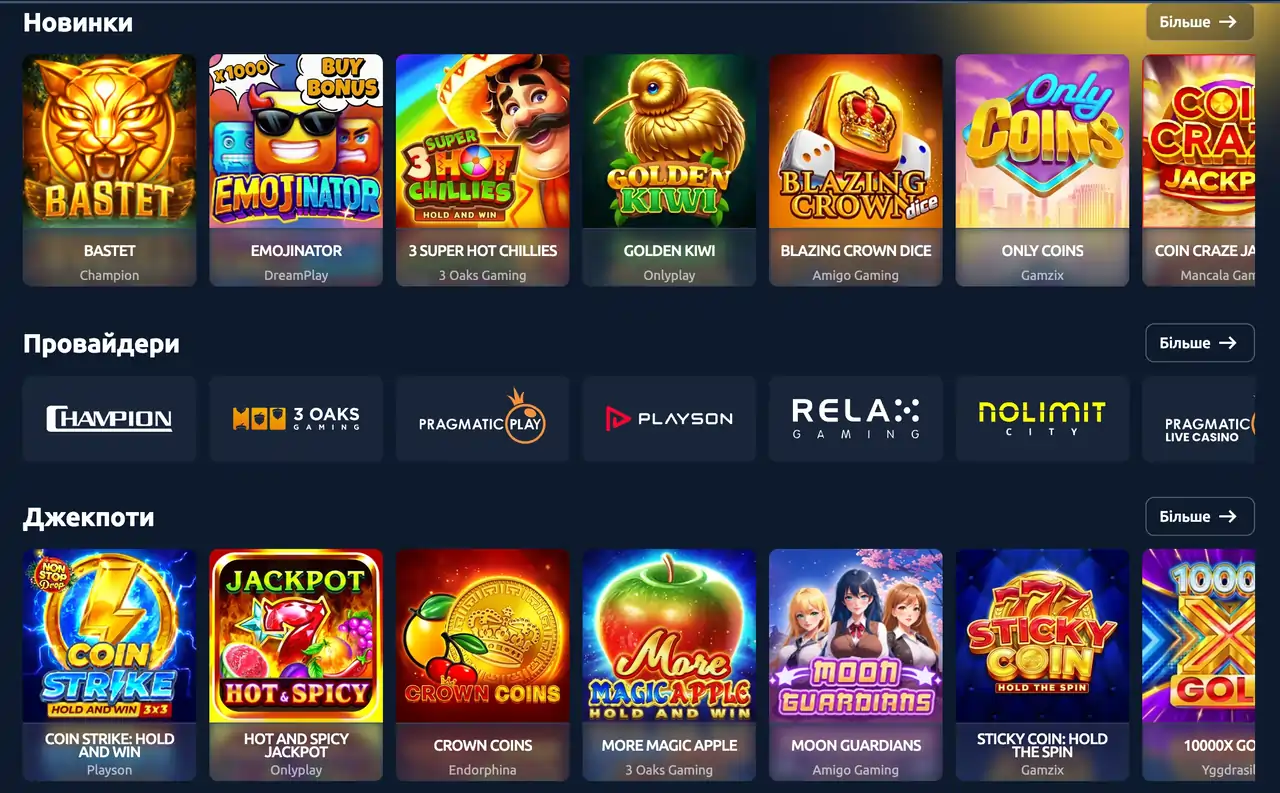Click the Moon Guardians game thumbnail
This screenshot has height=793, width=1280.
click(x=856, y=665)
